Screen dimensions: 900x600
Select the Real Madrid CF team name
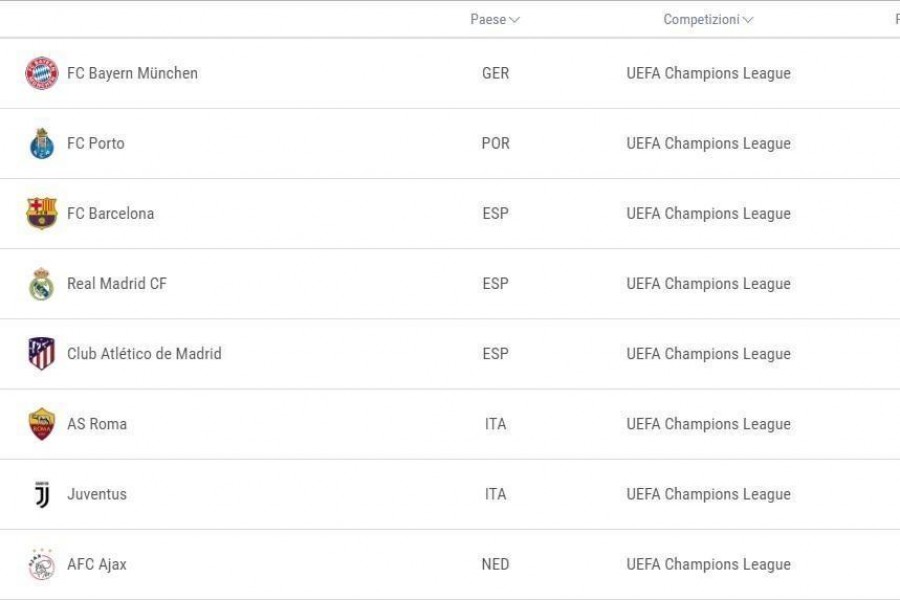tap(117, 284)
